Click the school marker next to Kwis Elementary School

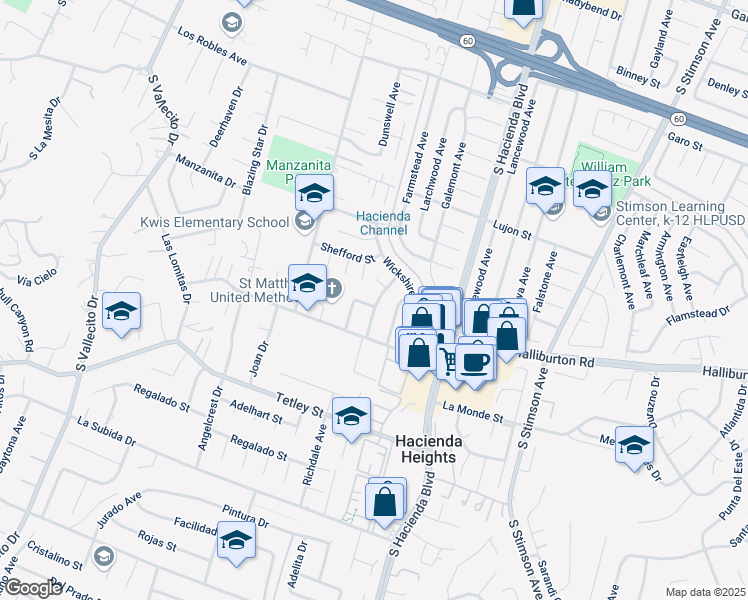(314, 195)
